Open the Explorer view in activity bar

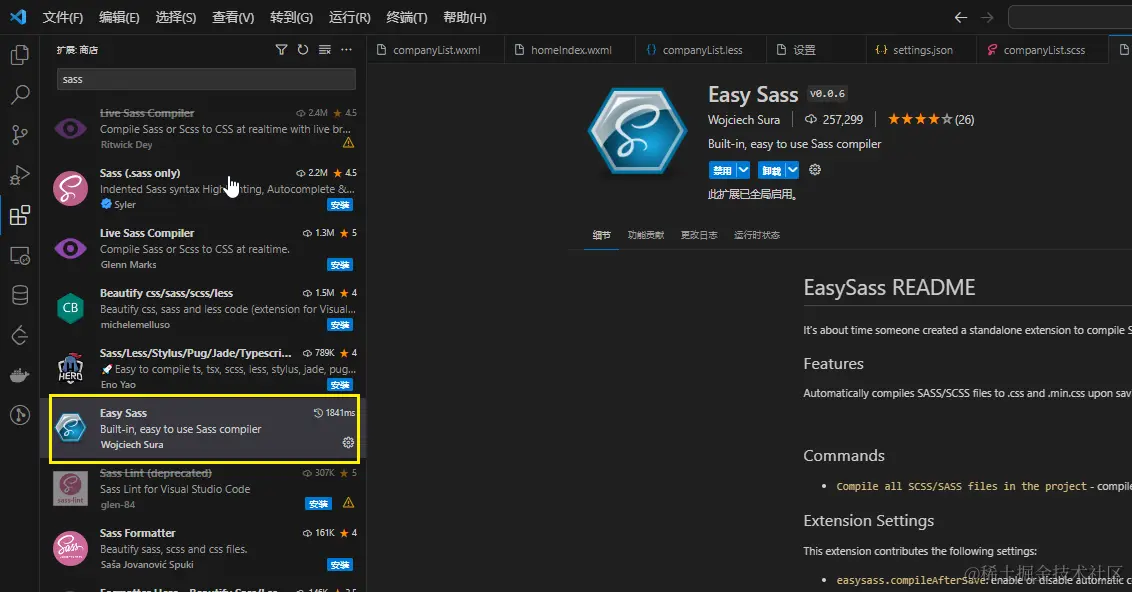pos(19,55)
